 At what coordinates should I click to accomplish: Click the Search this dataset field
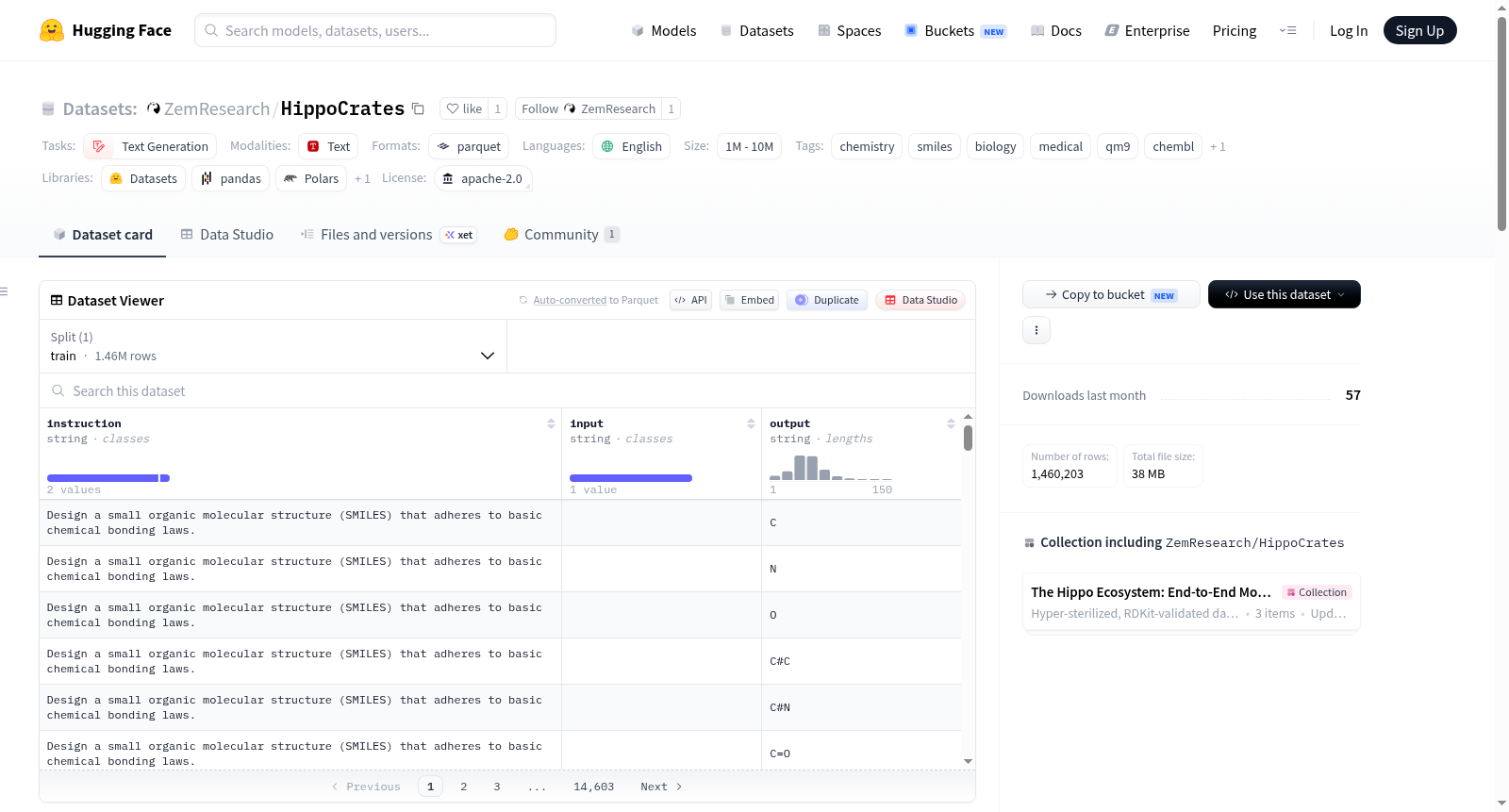[507, 390]
